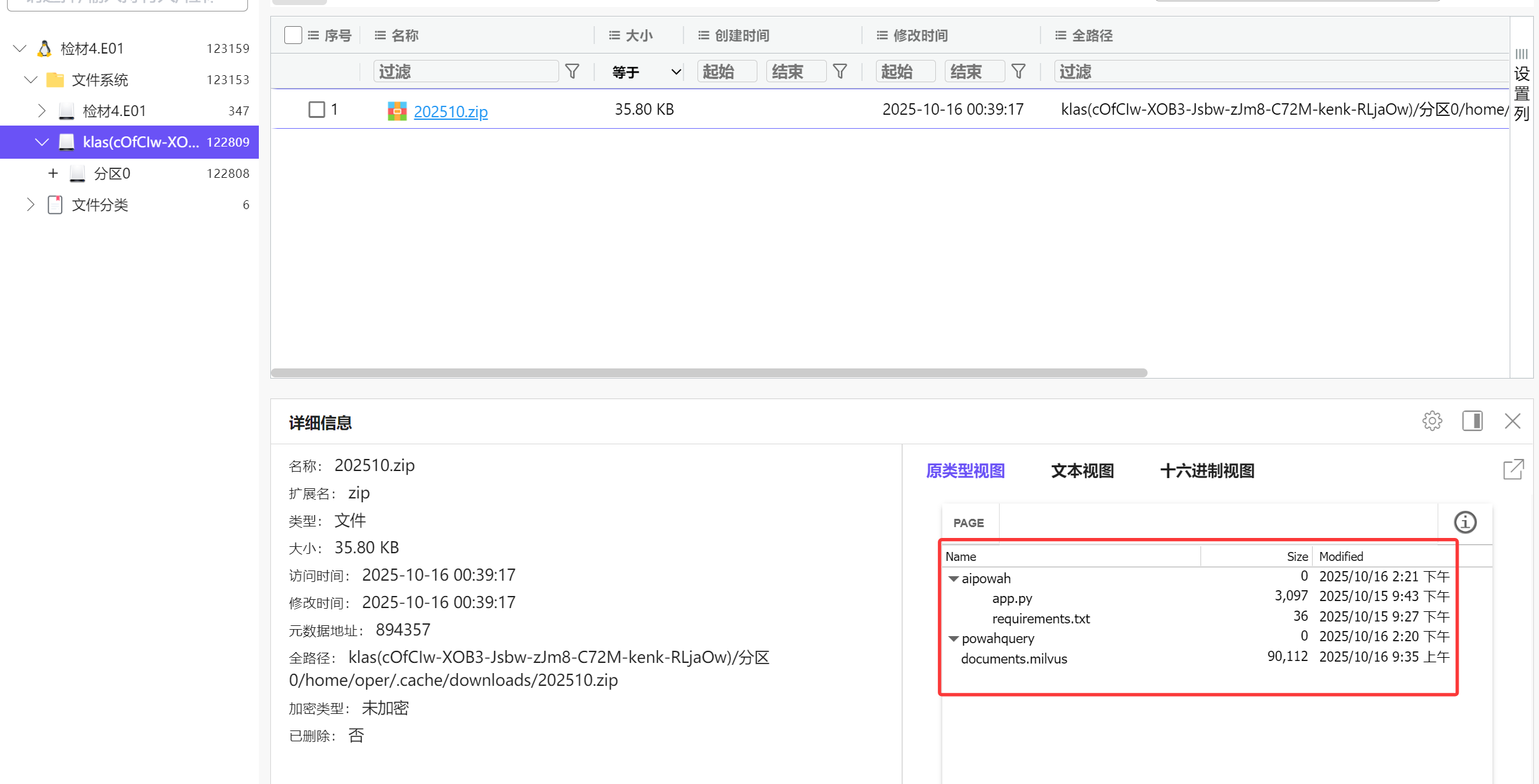Click the details panel settings gear icon
Screen dimensions: 1539x784
[1432, 421]
